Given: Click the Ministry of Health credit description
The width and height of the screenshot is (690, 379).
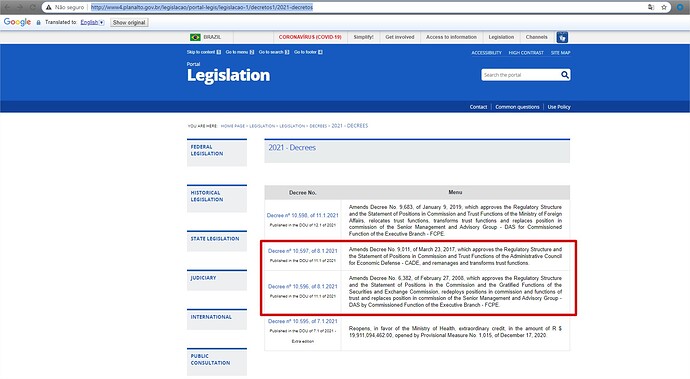Looking at the screenshot, I should tap(455, 332).
